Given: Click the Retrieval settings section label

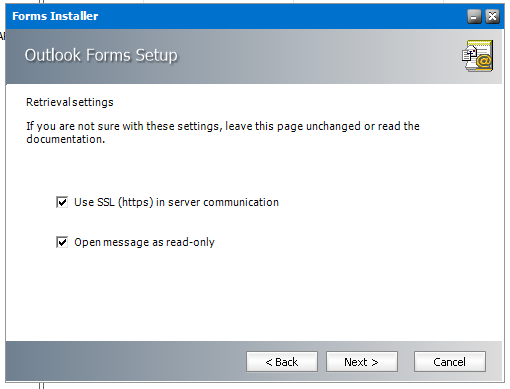Looking at the screenshot, I should 70,102.
